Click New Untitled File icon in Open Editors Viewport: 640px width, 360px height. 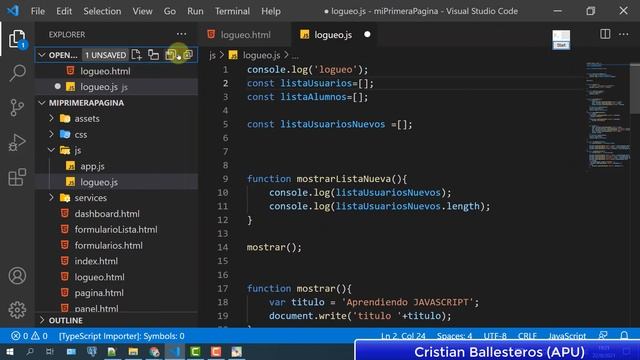(136, 55)
